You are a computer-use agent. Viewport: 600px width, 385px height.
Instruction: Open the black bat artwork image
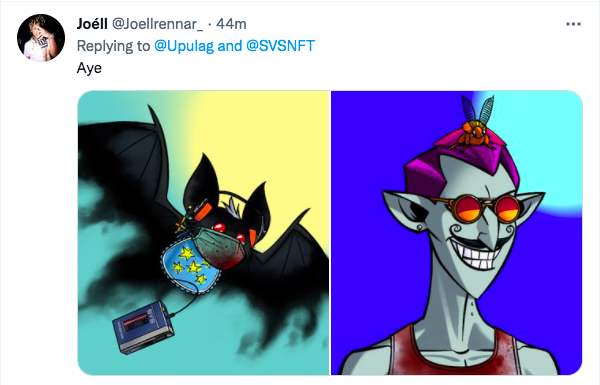204,233
